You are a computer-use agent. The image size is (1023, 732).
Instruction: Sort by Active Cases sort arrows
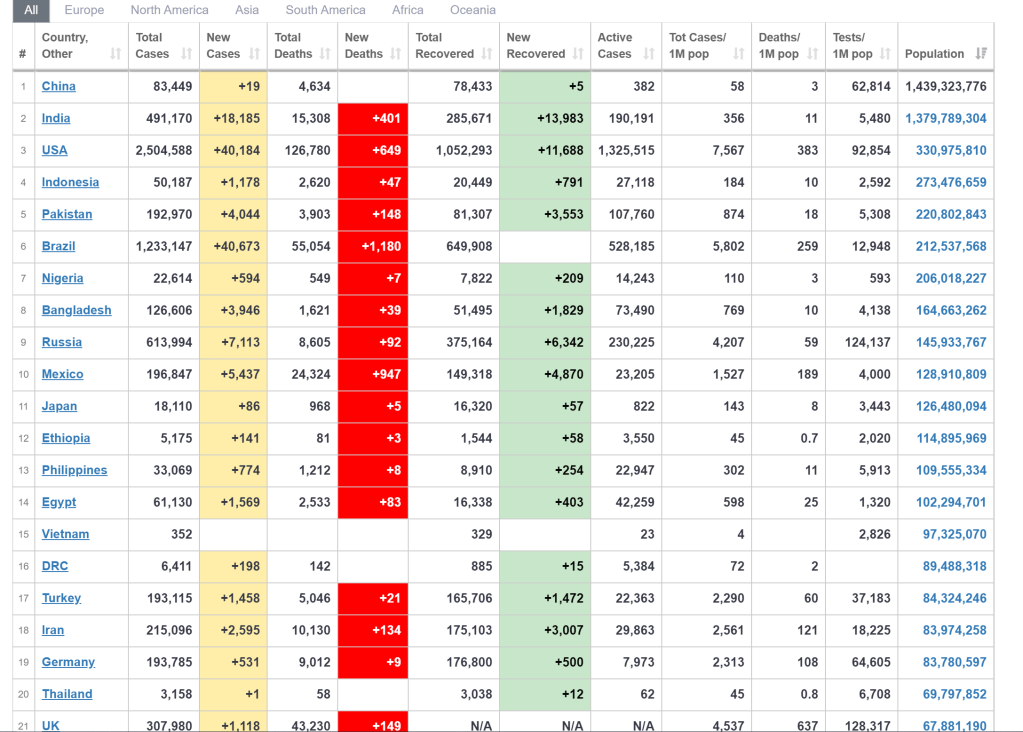coord(648,54)
